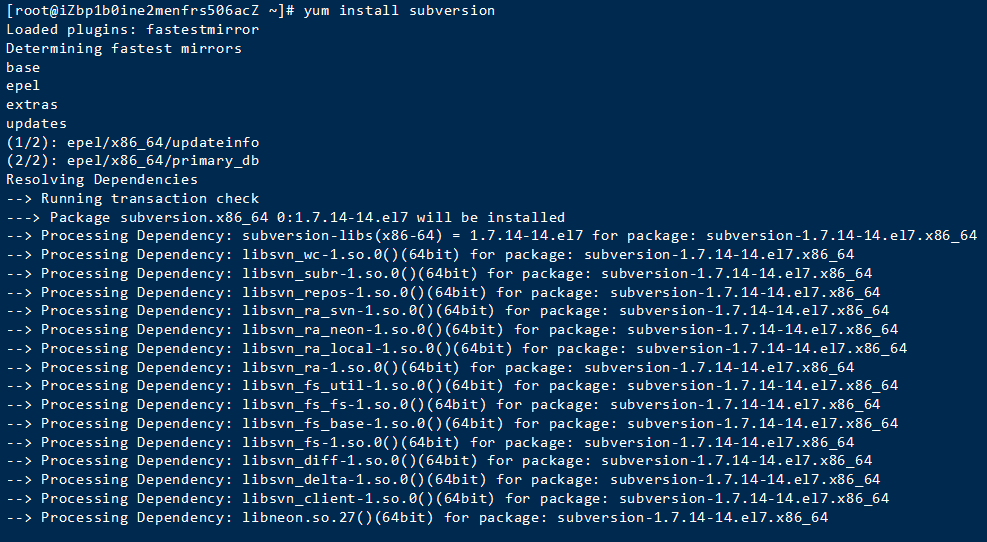Click the subversion-libs(x86-64) dependency line
The height and width of the screenshot is (542, 987).
click(490, 236)
